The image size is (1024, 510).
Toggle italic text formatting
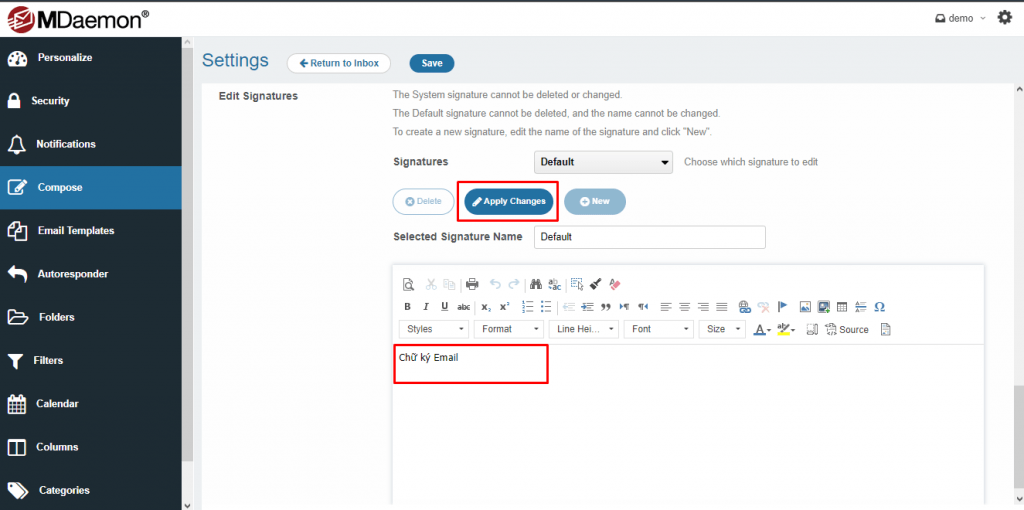(426, 307)
